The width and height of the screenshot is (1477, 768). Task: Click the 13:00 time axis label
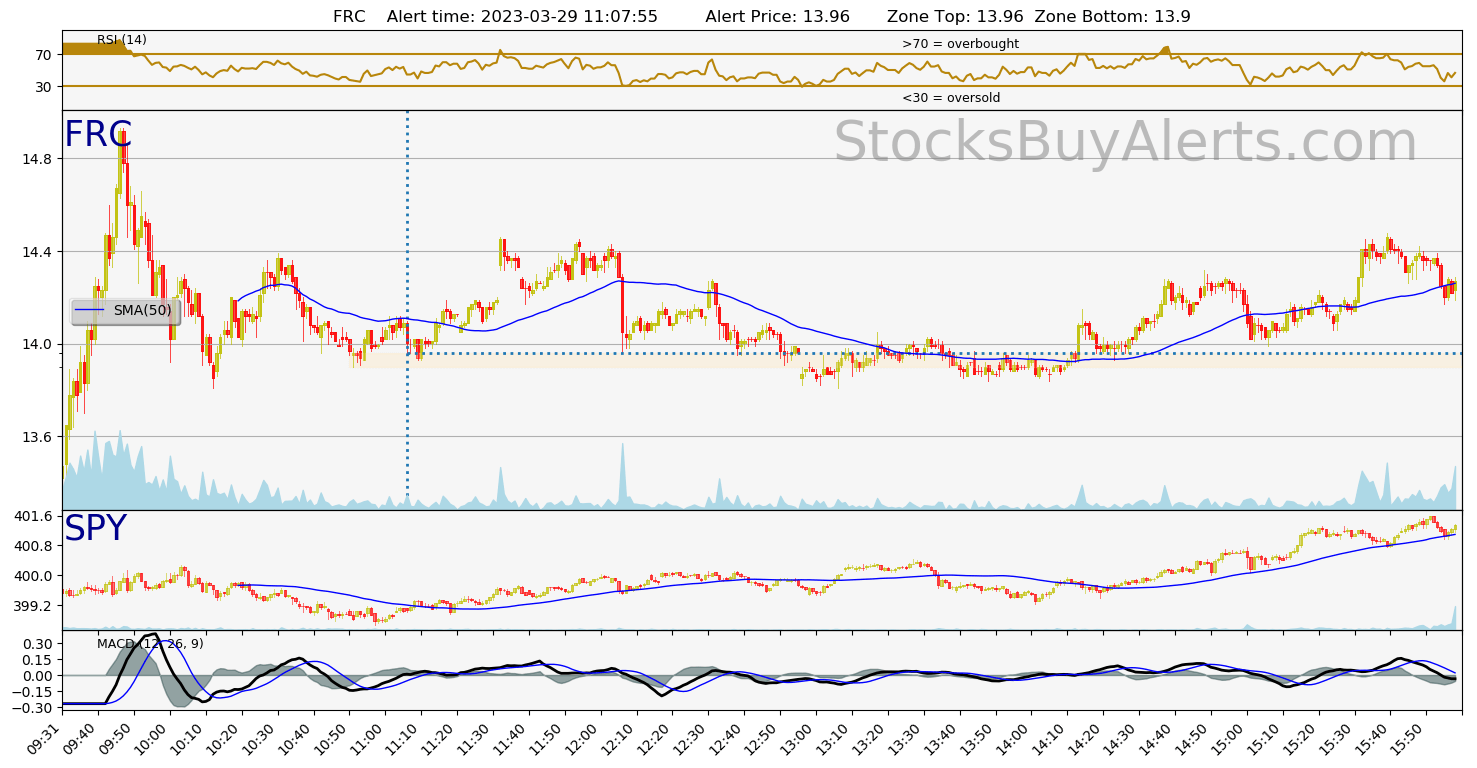click(797, 738)
